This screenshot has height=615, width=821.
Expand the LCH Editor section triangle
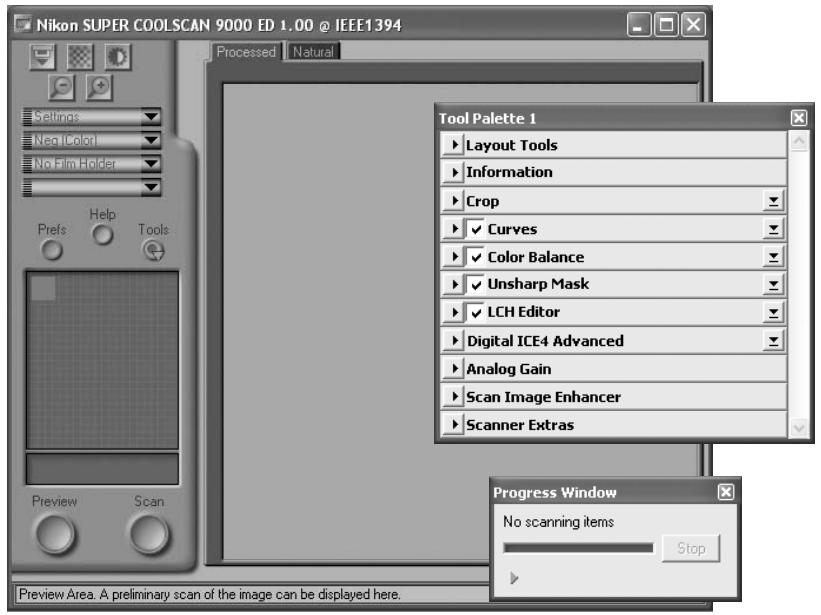(x=454, y=312)
